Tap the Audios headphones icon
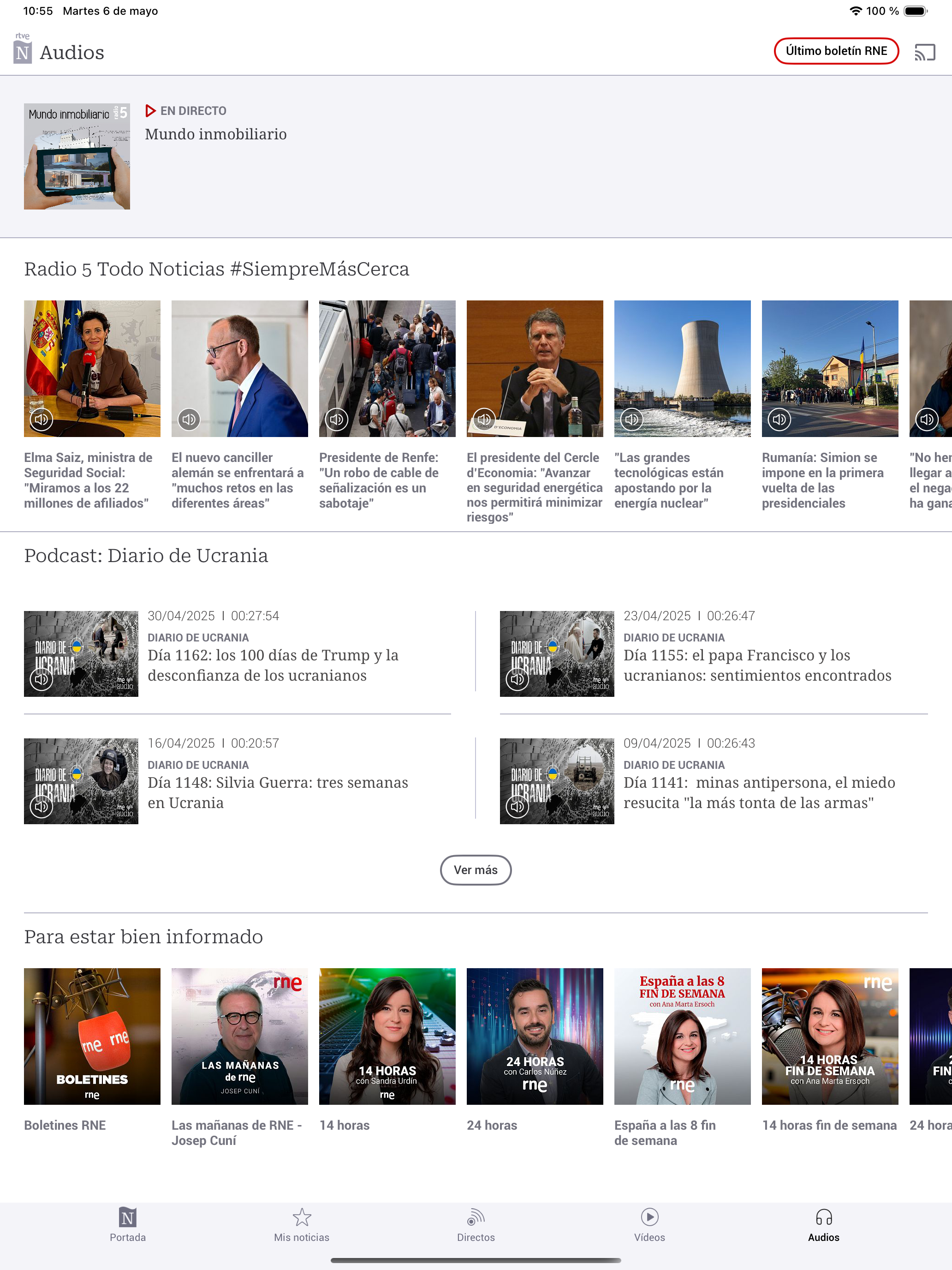The image size is (952, 1270). pos(823,1217)
